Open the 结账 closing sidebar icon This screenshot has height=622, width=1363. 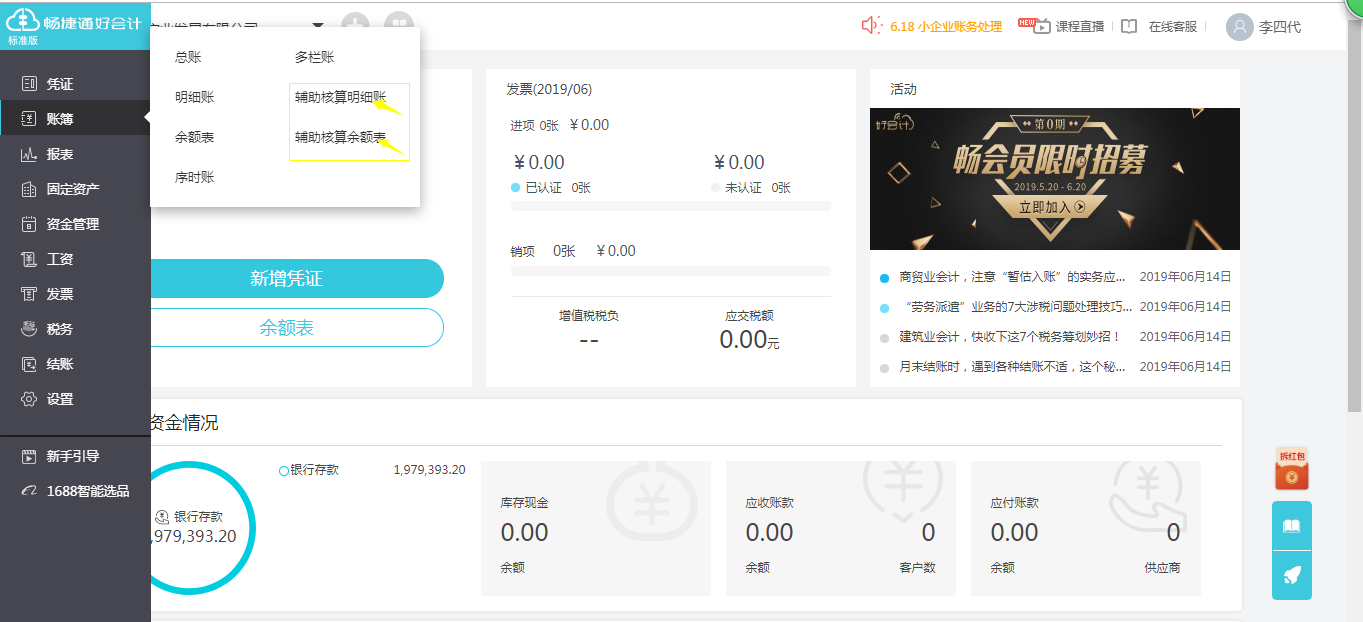tap(29, 364)
